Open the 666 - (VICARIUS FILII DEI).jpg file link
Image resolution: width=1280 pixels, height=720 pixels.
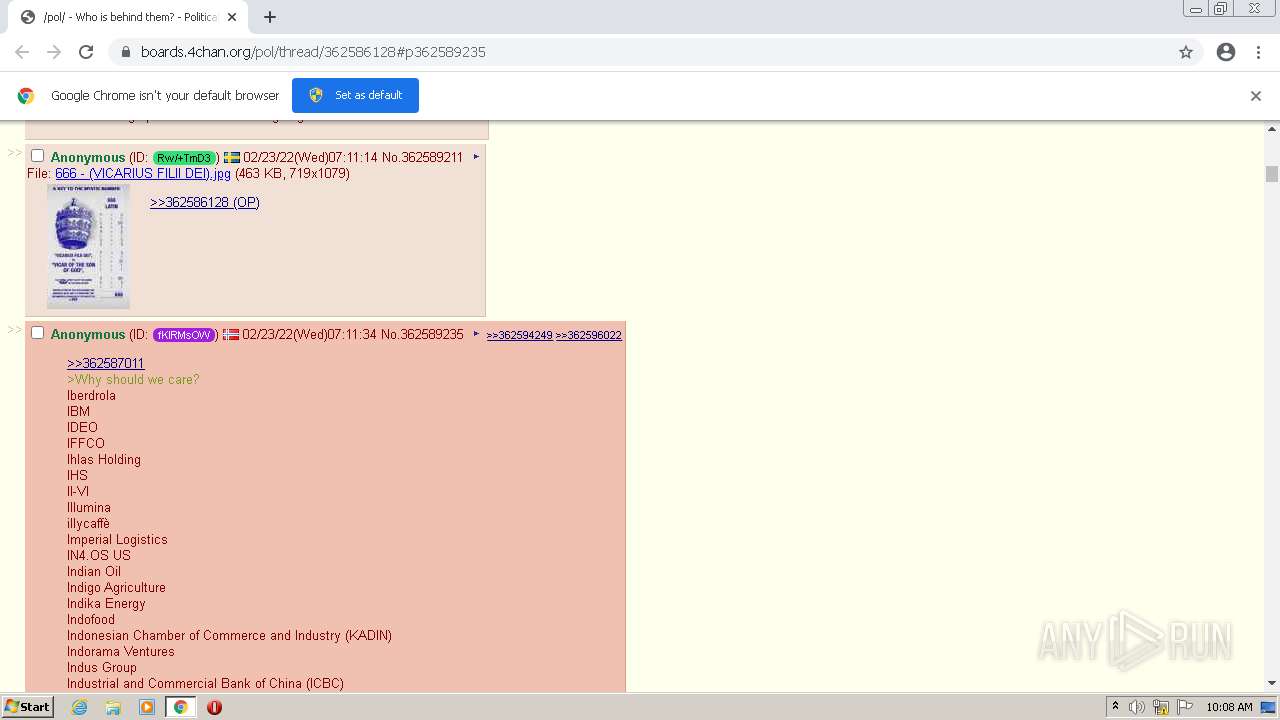click(x=143, y=173)
